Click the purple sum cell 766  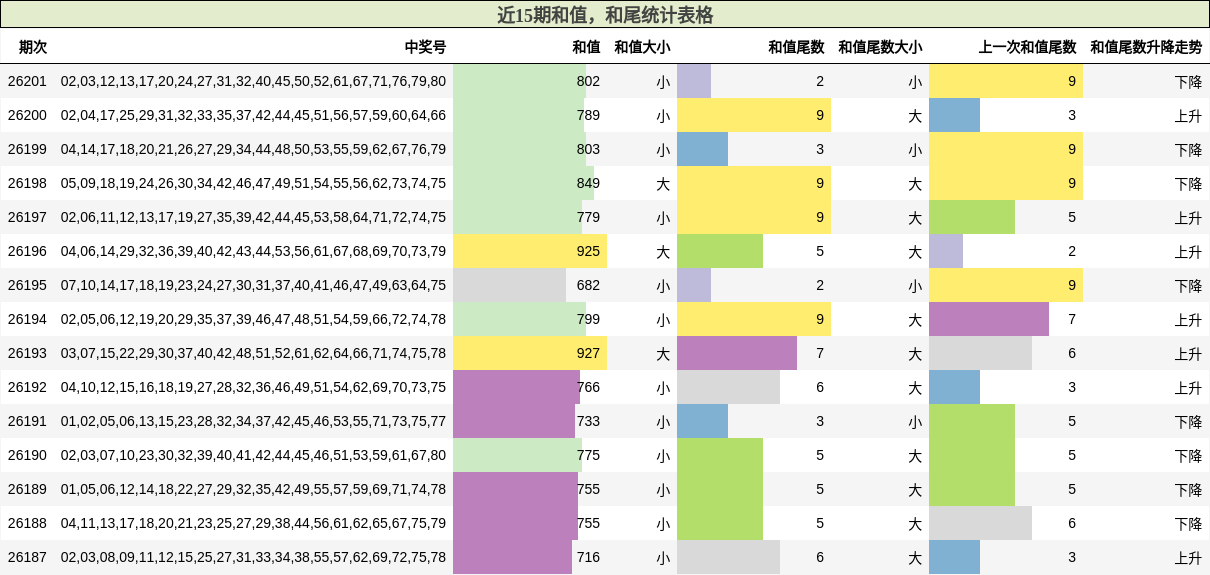530,387
